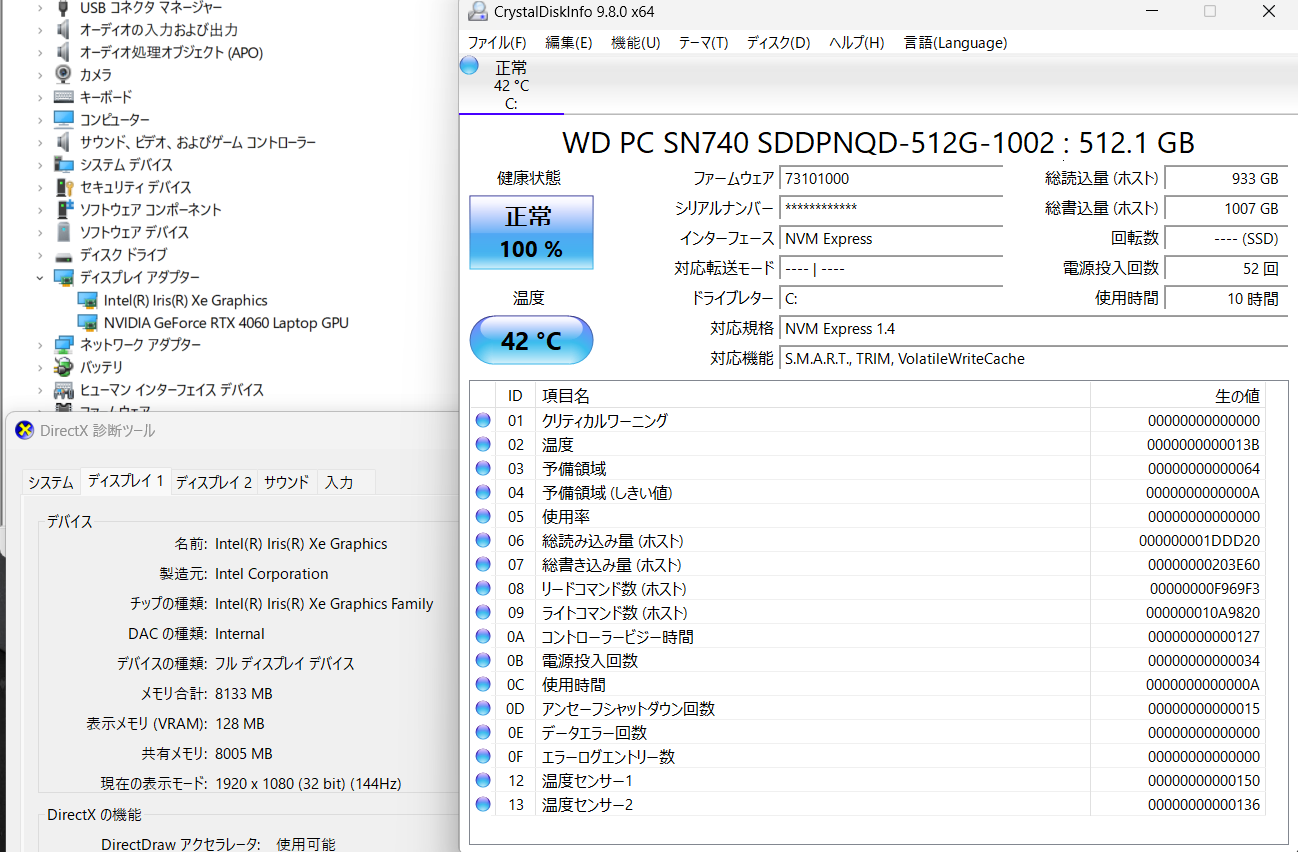Viewport: 1298px width, 852px height.
Task: Select the 総読み込み量 (ホスト) S.M.A.R.T. row
Action: [868, 541]
